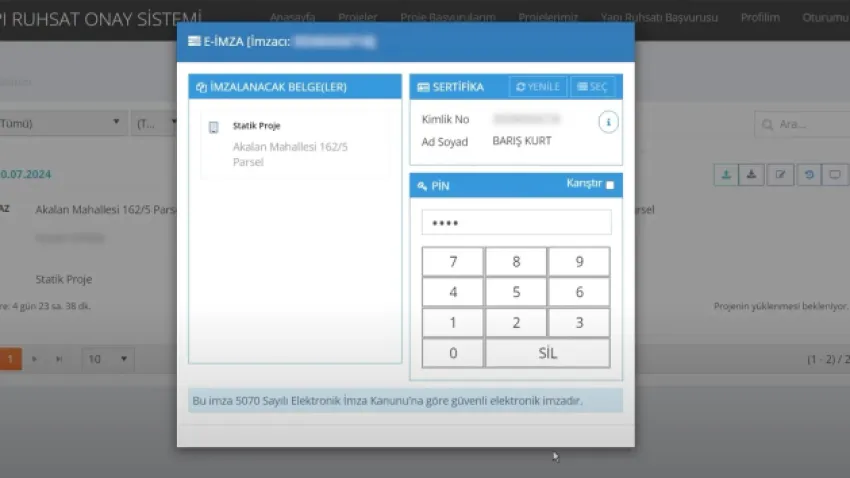Image resolution: width=850 pixels, height=478 pixels.
Task: Enable the Karıştır checkbox
Action: pyautogui.click(x=610, y=185)
